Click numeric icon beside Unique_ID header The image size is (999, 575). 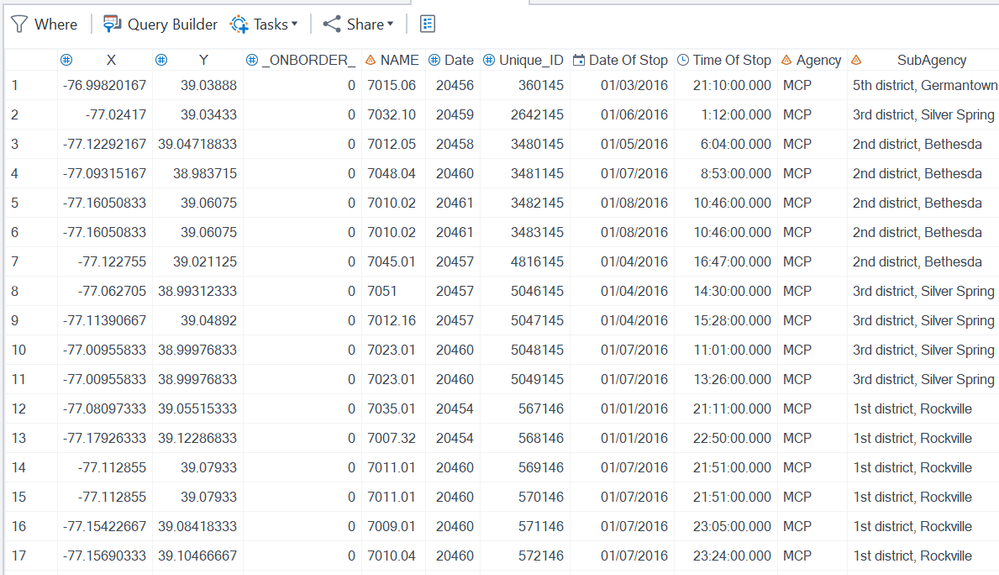(x=489, y=60)
